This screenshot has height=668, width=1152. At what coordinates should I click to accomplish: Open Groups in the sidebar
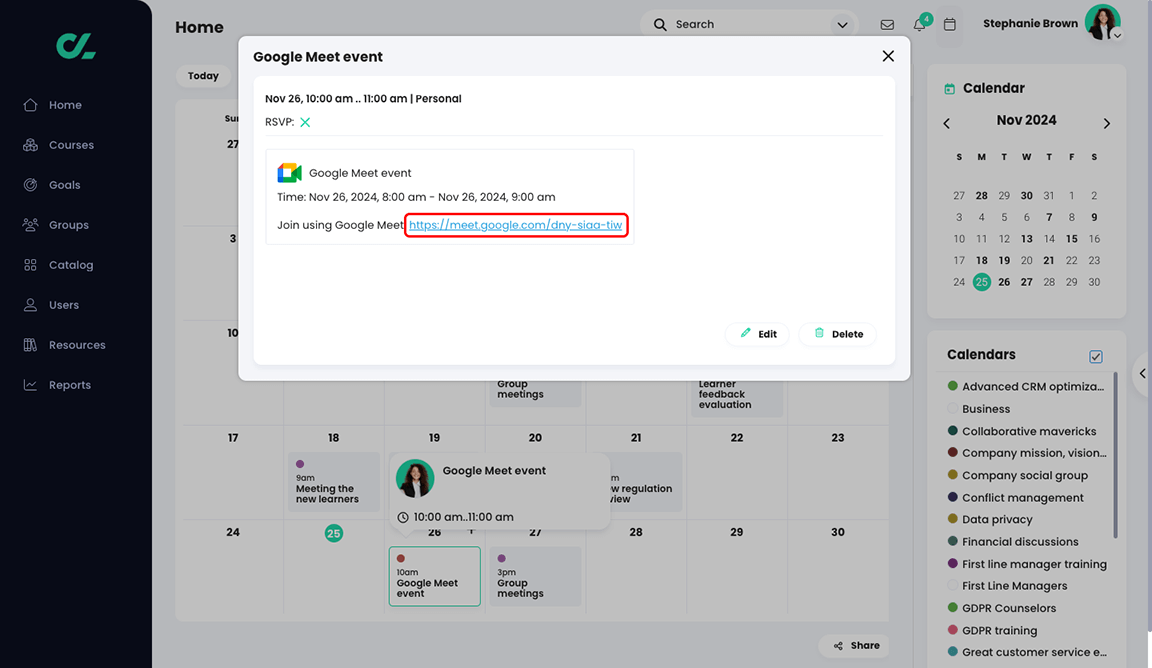coord(56,225)
